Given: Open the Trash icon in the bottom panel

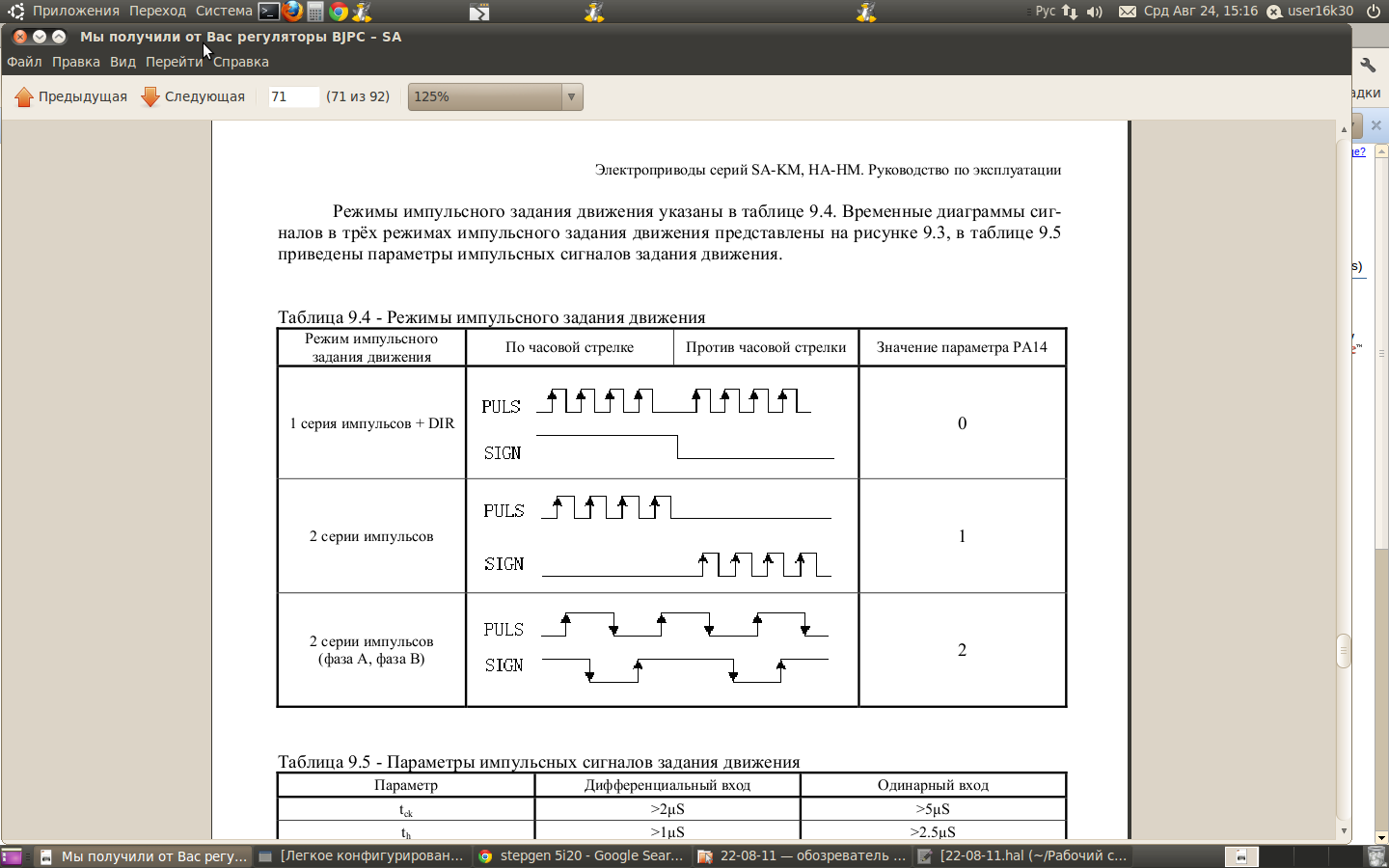Looking at the screenshot, I should [1376, 855].
